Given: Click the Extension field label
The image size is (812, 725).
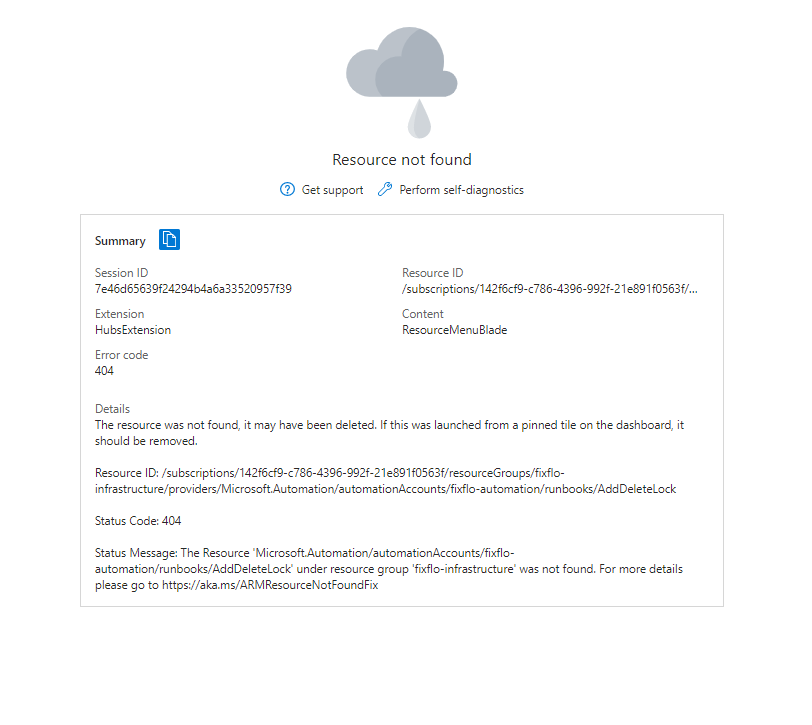Looking at the screenshot, I should point(119,314).
